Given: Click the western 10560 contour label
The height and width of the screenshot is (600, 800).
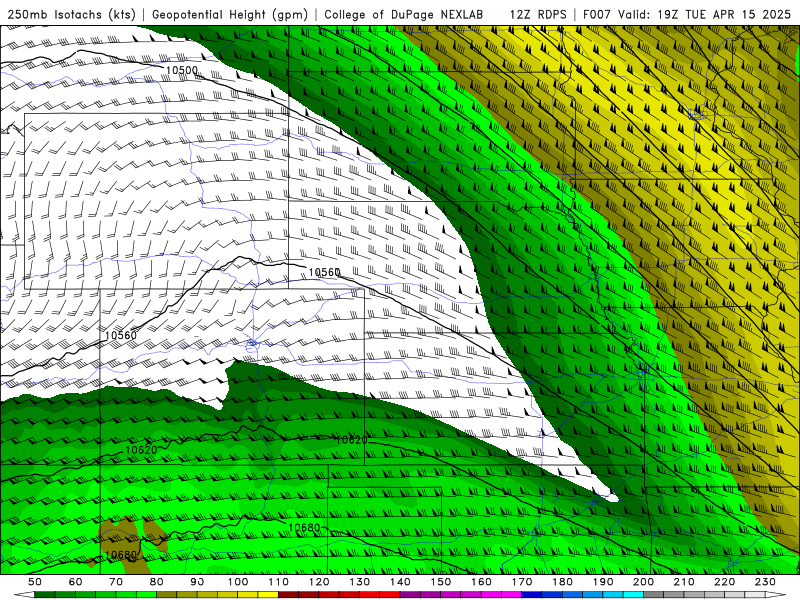Looking at the screenshot, I should [x=121, y=335].
